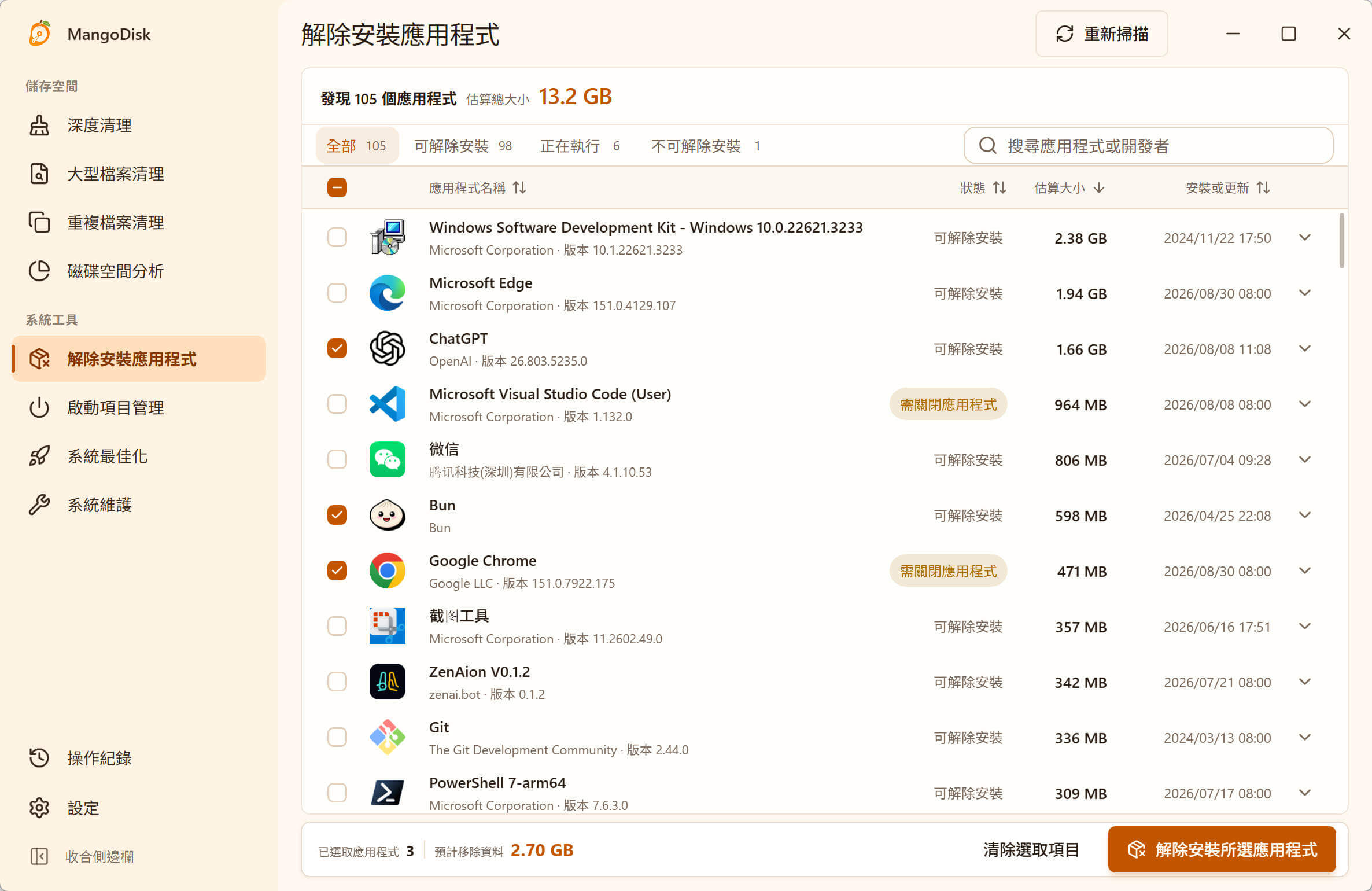Check the Git checkbox
Viewport: 1372px width, 891px height.
point(337,737)
